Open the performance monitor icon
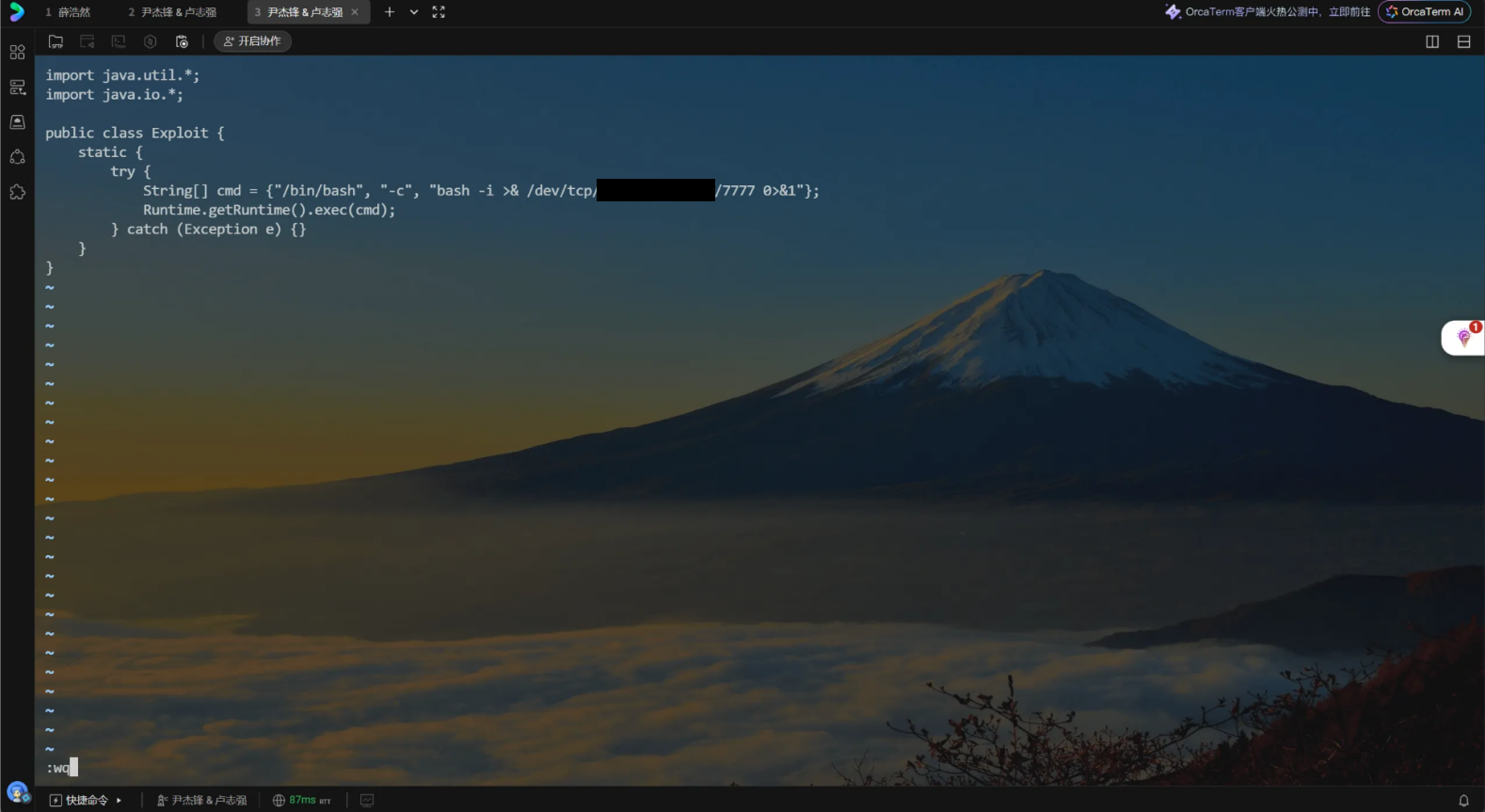The height and width of the screenshot is (812, 1485). 367,801
